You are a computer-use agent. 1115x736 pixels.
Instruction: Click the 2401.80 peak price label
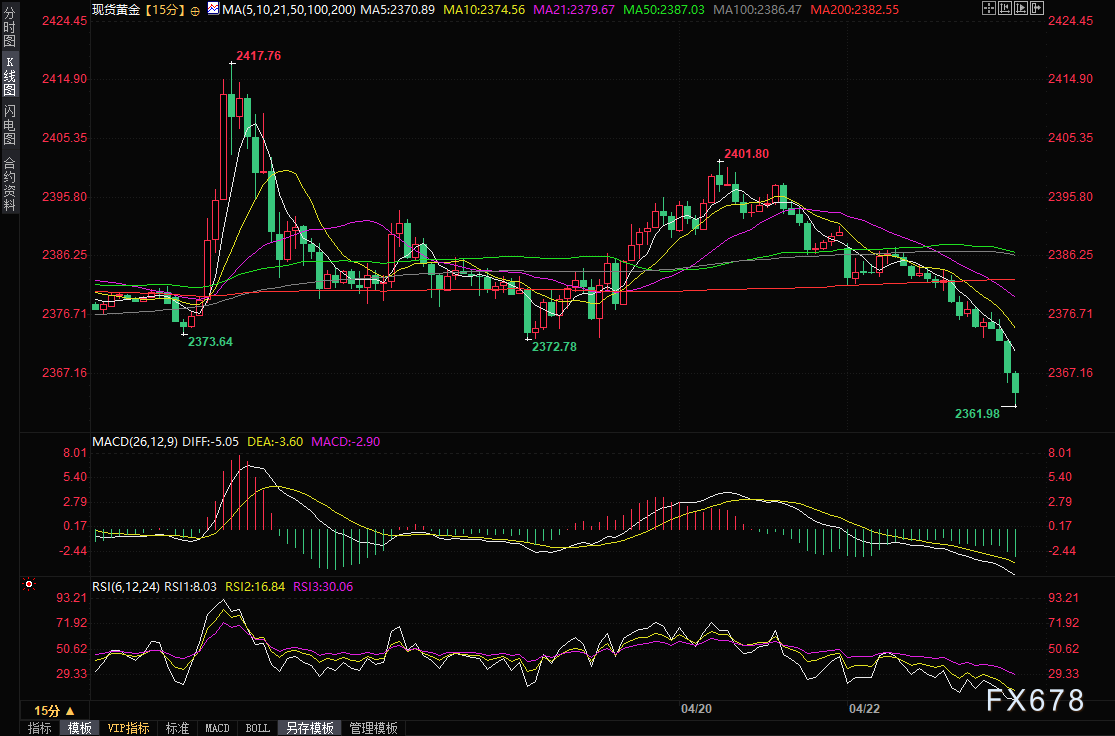(x=746, y=154)
